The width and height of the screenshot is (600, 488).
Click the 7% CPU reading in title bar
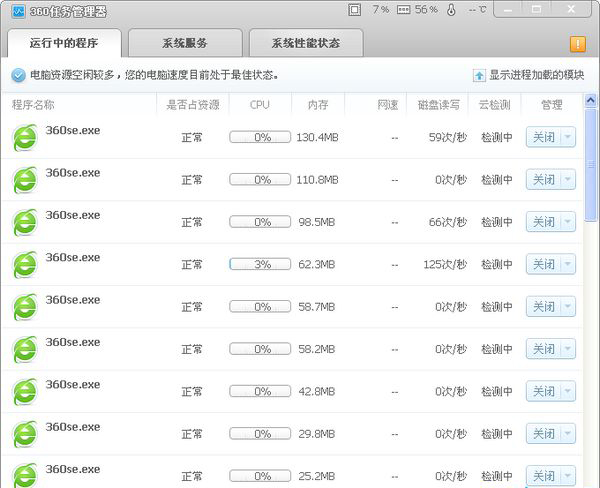tap(381, 9)
